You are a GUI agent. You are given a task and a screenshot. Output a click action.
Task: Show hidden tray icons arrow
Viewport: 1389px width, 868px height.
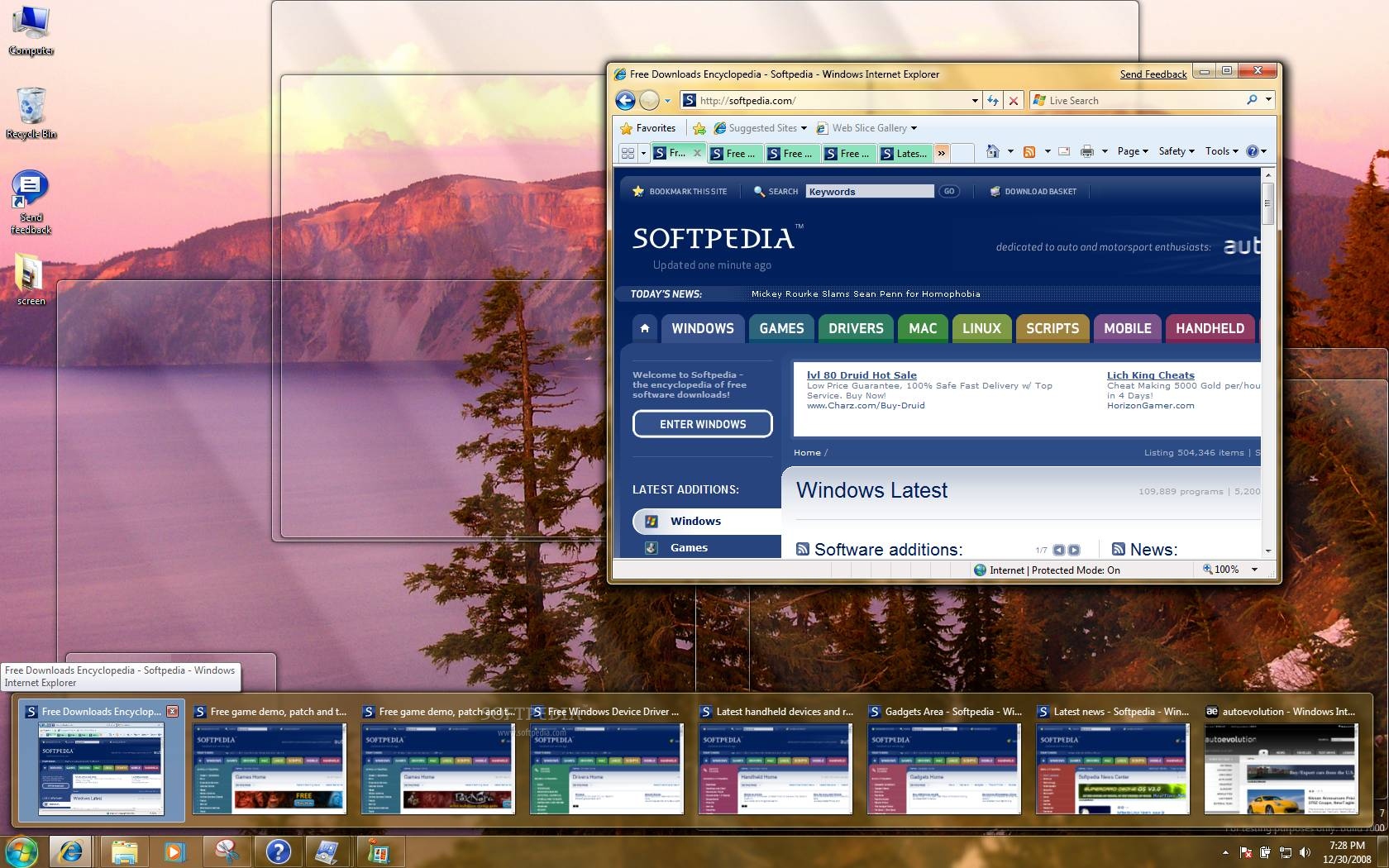(x=1225, y=852)
